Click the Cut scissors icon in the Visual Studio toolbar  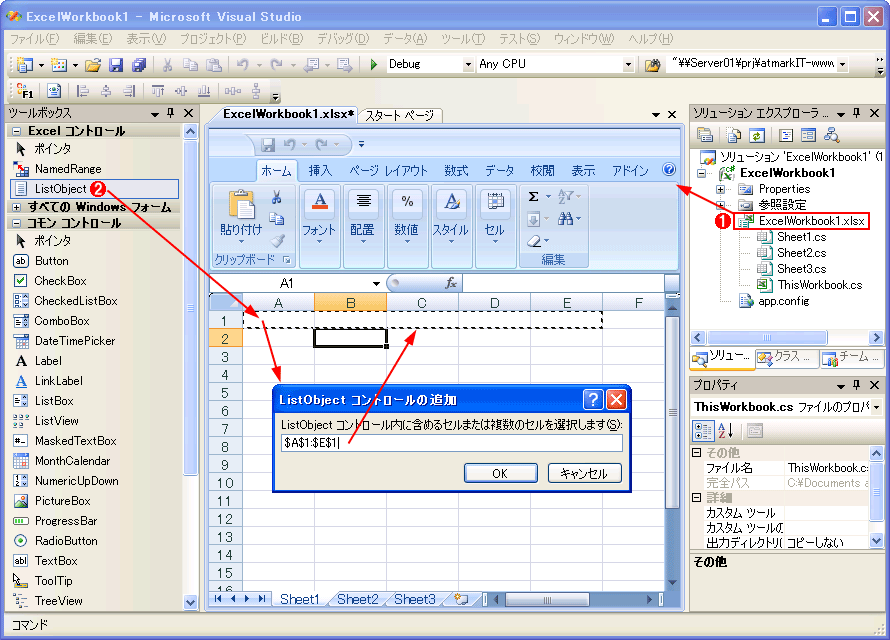coord(167,65)
